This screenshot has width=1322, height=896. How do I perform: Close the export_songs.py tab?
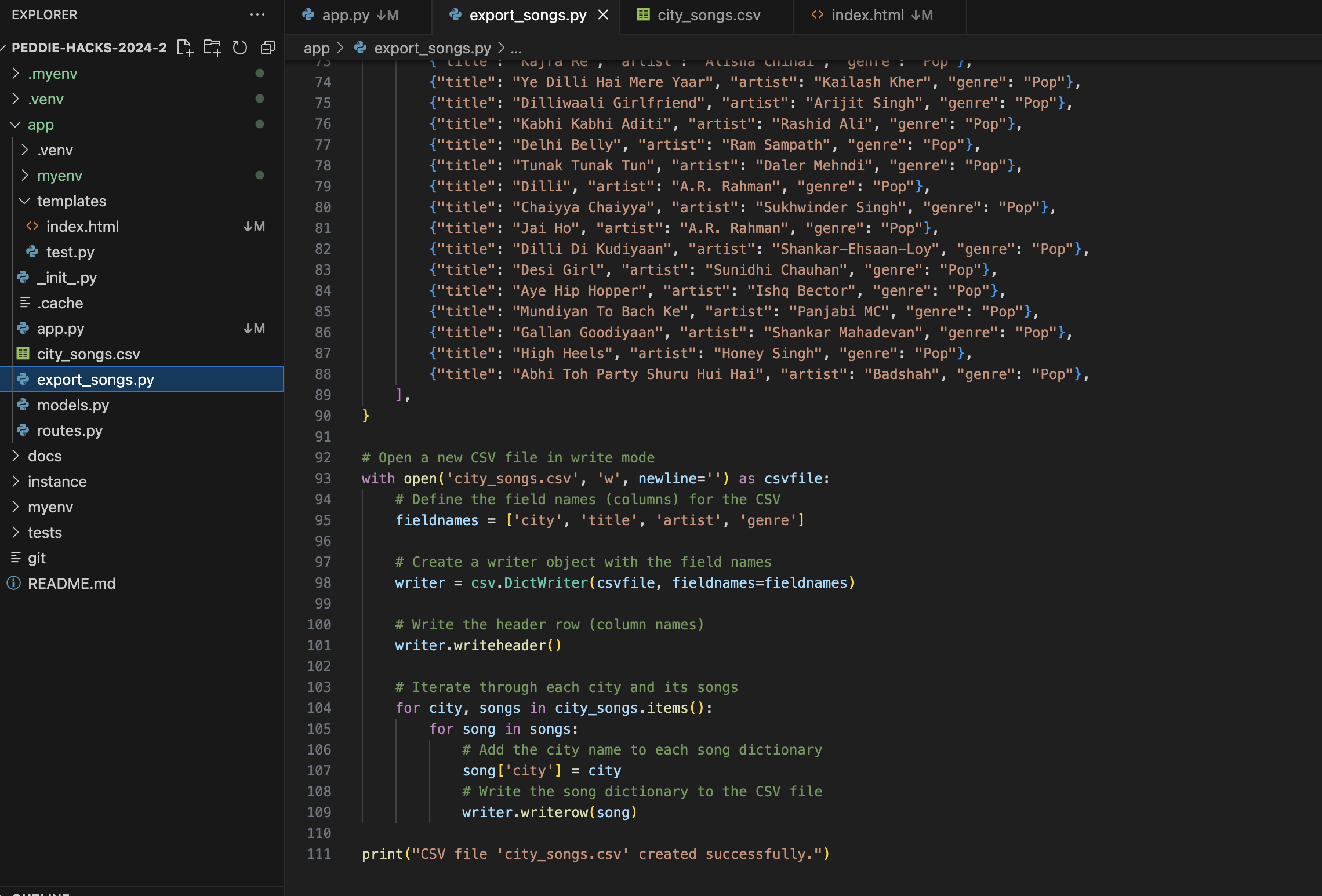[603, 15]
